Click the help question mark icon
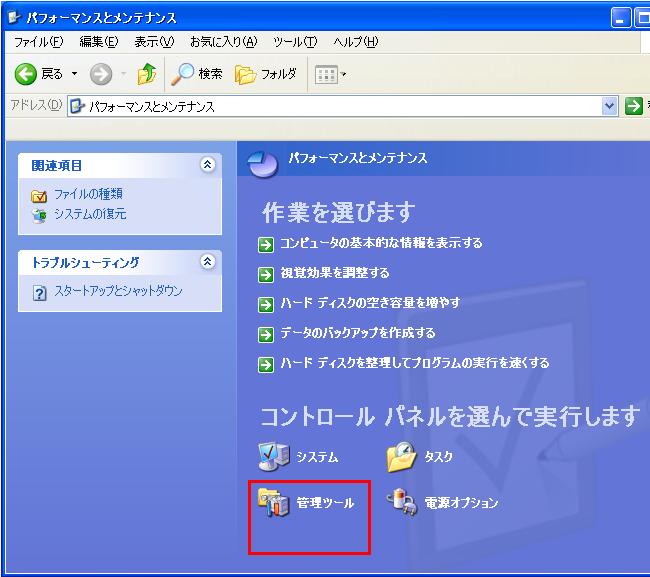Image resolution: width=650 pixels, height=577 pixels. point(39,293)
